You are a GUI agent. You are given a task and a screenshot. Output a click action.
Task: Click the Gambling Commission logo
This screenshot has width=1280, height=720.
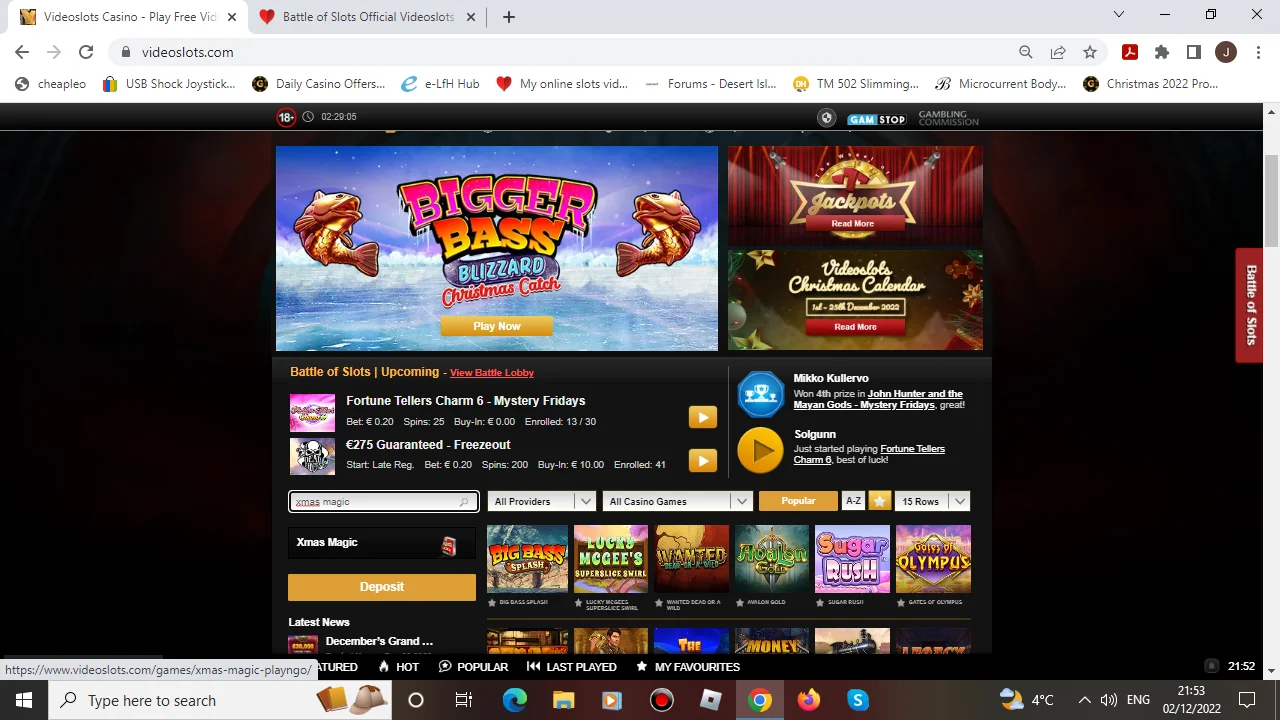coord(948,118)
